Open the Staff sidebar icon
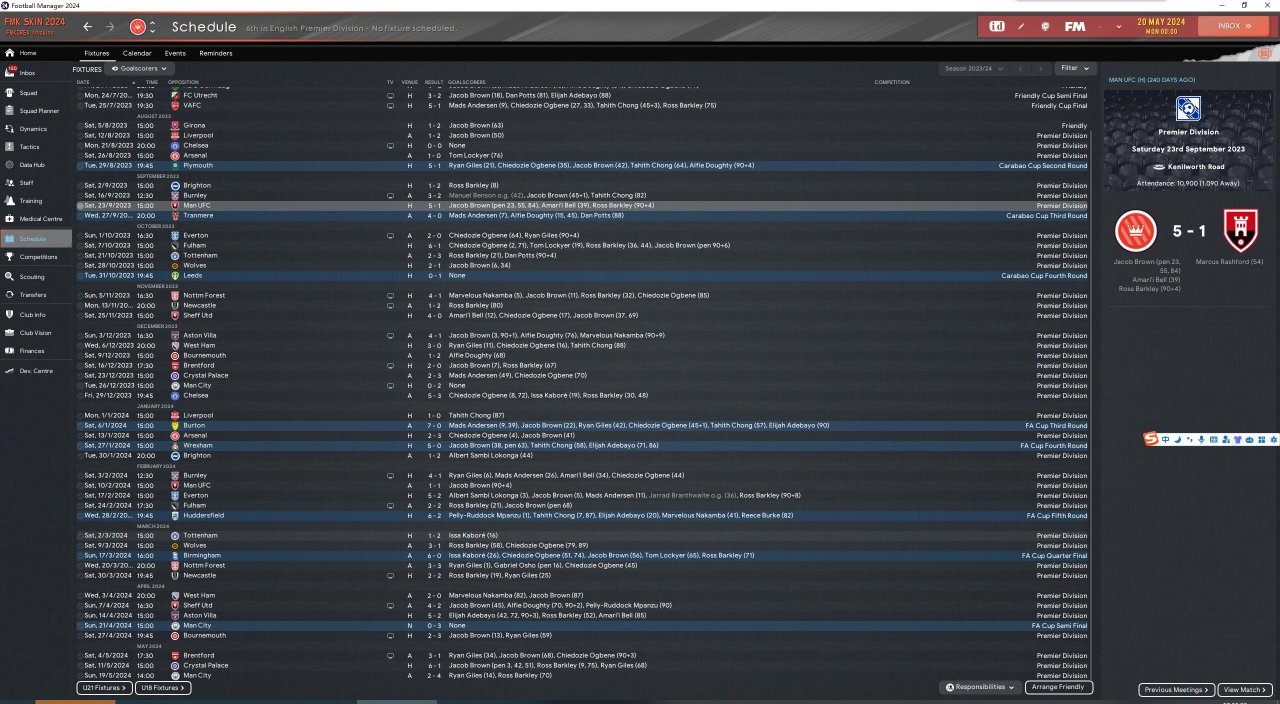1280x704 pixels. pyautogui.click(x=10, y=183)
